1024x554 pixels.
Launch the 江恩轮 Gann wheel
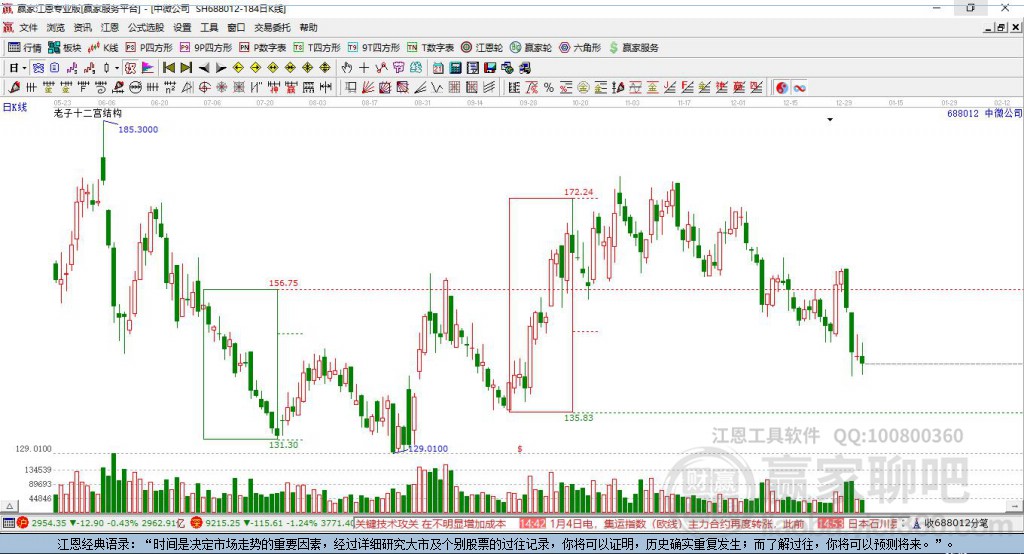(x=482, y=48)
